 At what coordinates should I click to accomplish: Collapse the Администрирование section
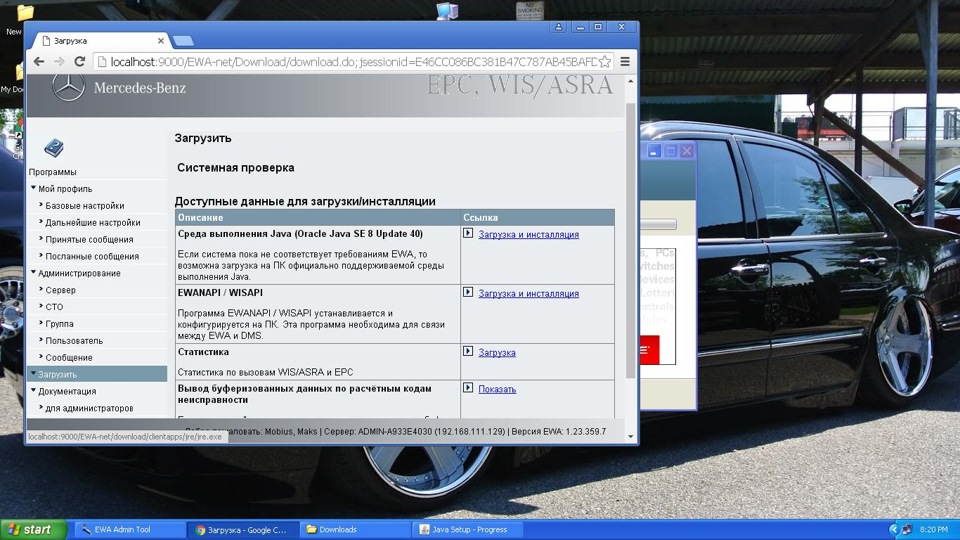[34, 272]
